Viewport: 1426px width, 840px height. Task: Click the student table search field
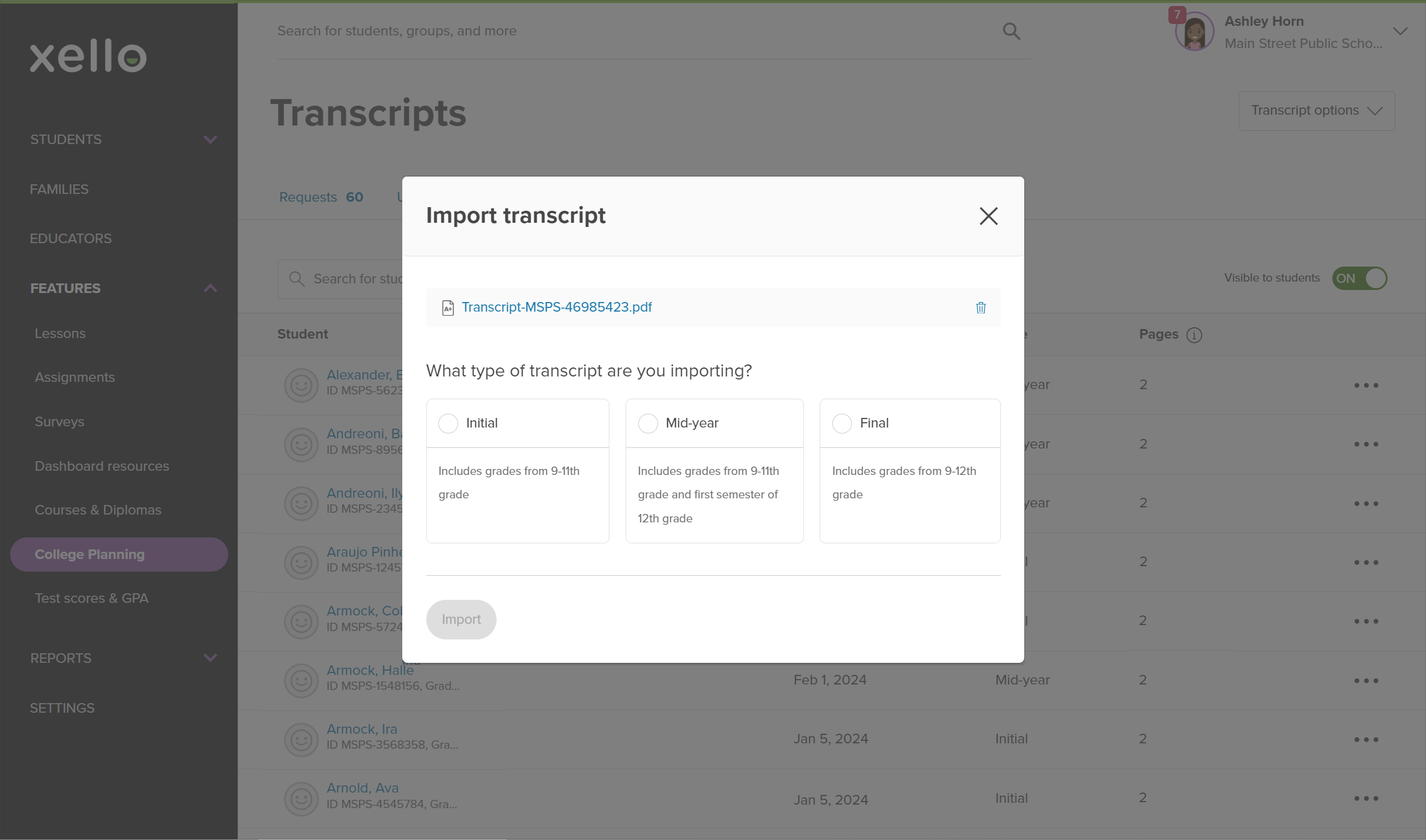tap(339, 279)
